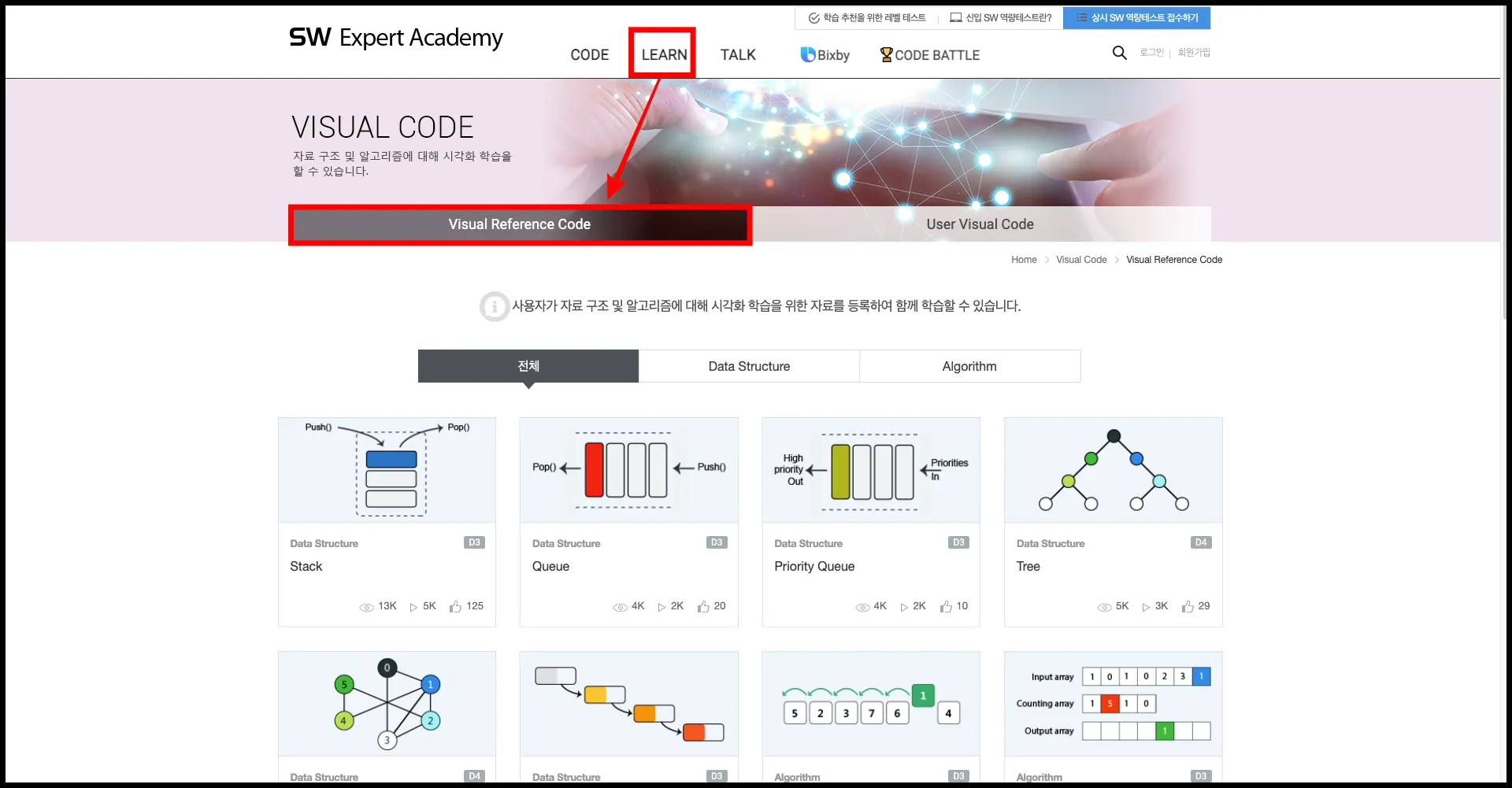Open 학습 추천을 위한 레벨 테스트 link
Screen dimensions: 1512x788
point(867,18)
